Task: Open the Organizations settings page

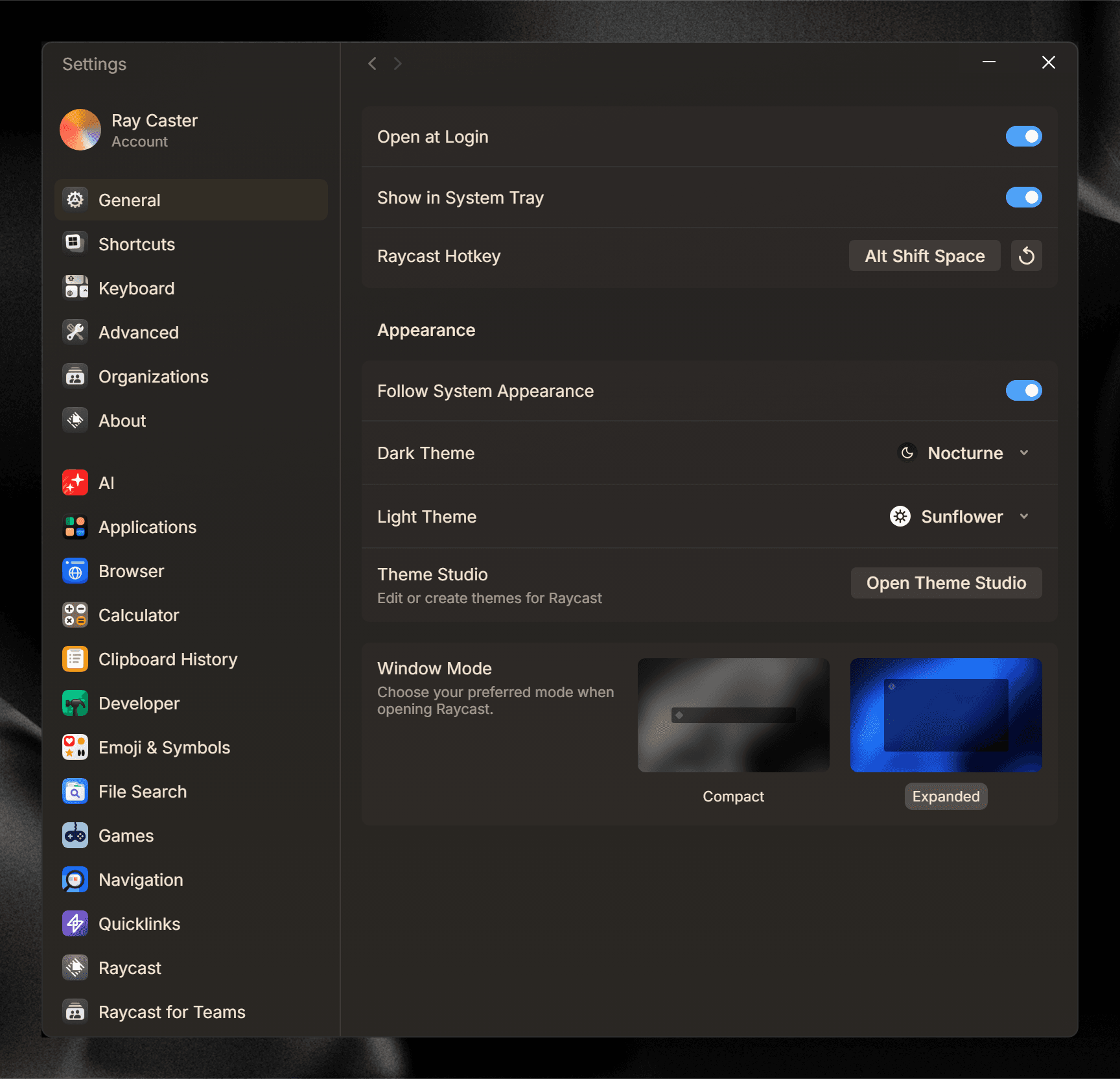Action: click(x=154, y=376)
